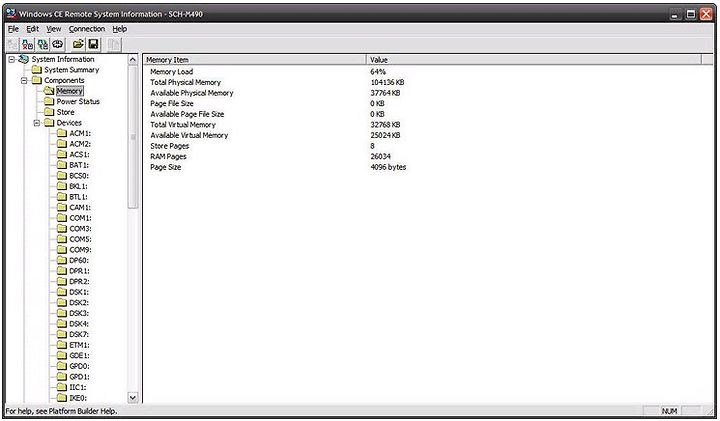This screenshot has width=720, height=421.
Task: Select the DSK4: device entry
Action: (79, 324)
